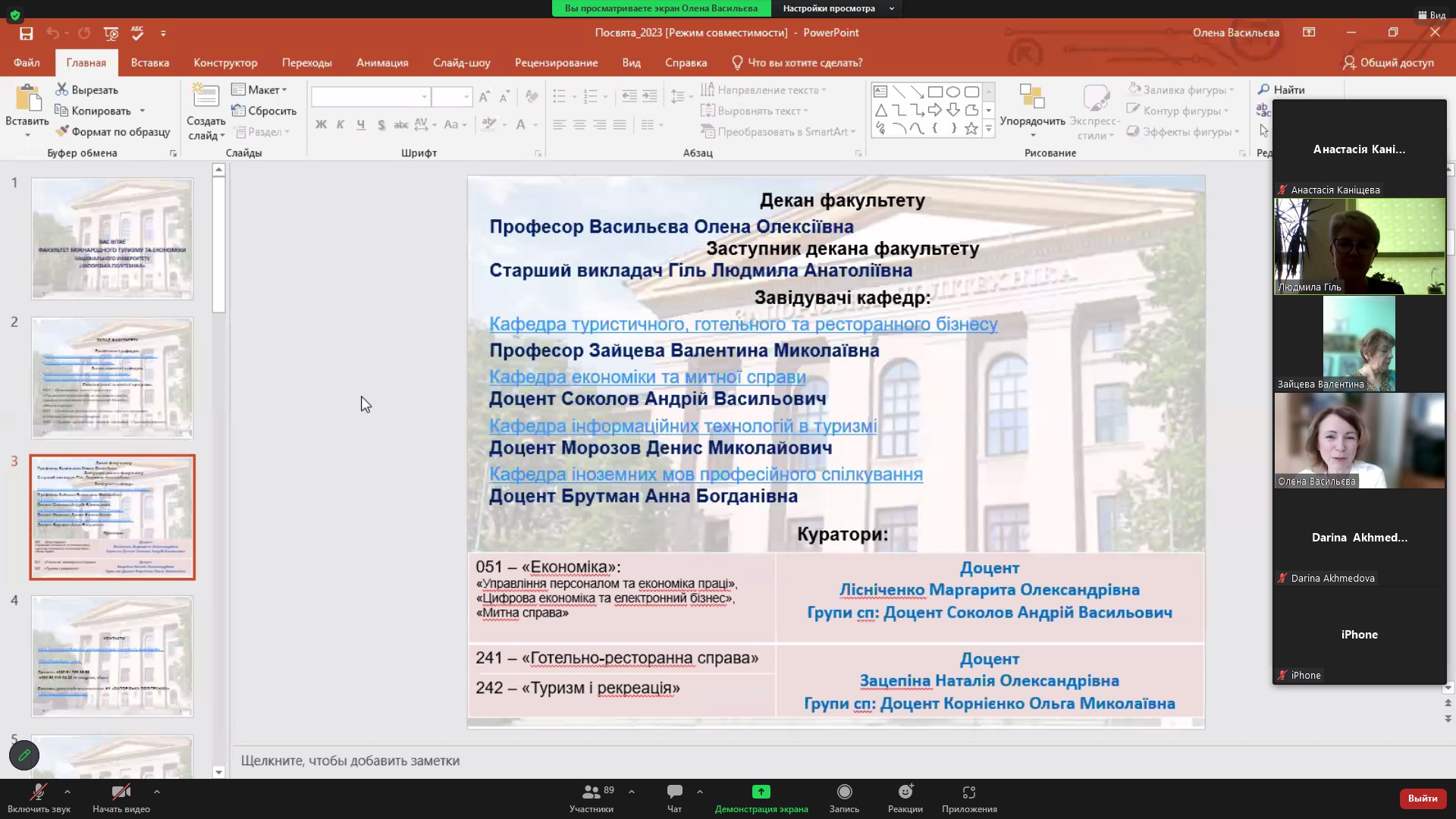Click the Save icon in title bar

tap(27, 33)
